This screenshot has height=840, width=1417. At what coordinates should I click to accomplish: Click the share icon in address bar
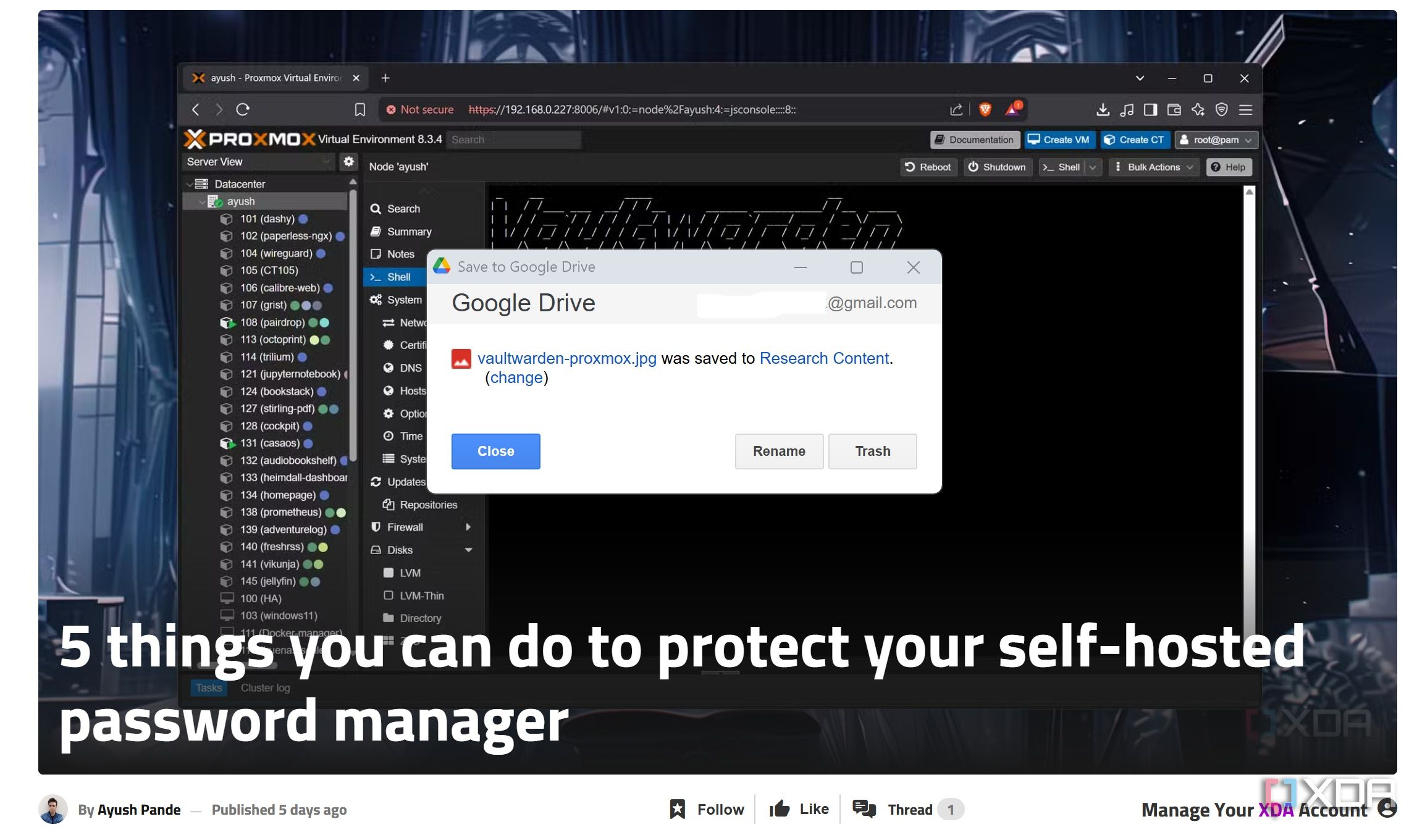[x=956, y=110]
